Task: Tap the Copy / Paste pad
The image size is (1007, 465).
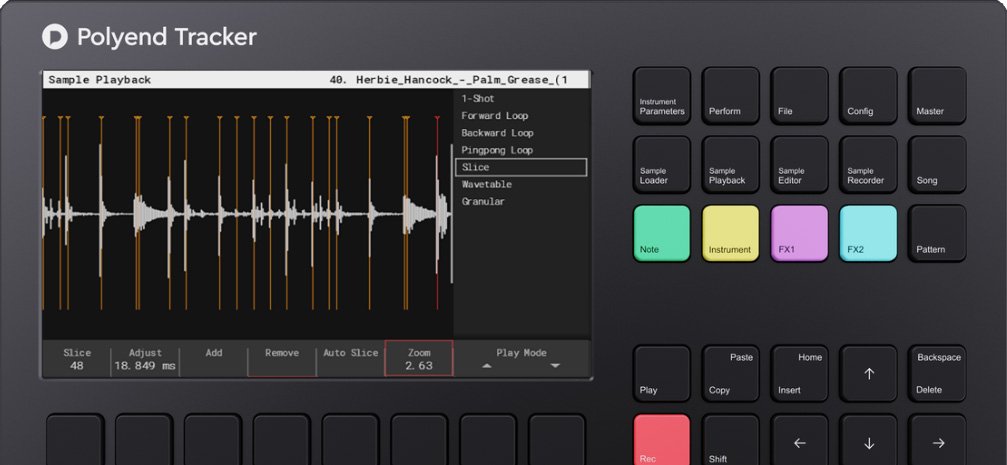Action: 731,374
